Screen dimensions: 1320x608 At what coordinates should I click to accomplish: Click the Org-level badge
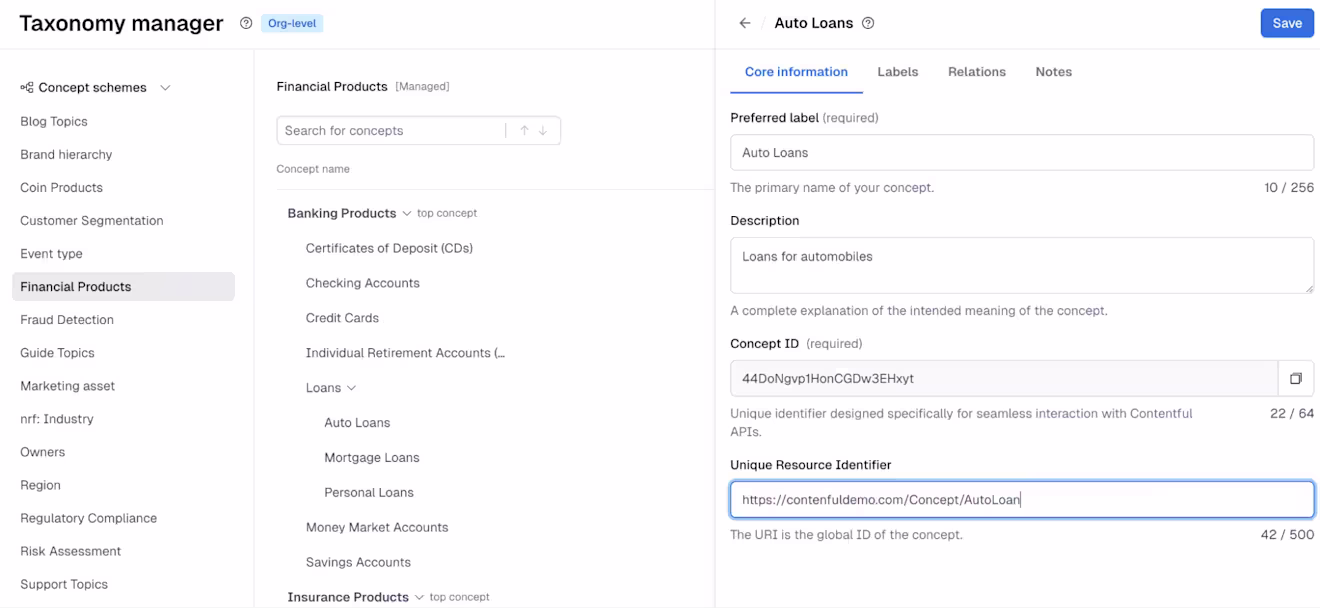tap(292, 23)
